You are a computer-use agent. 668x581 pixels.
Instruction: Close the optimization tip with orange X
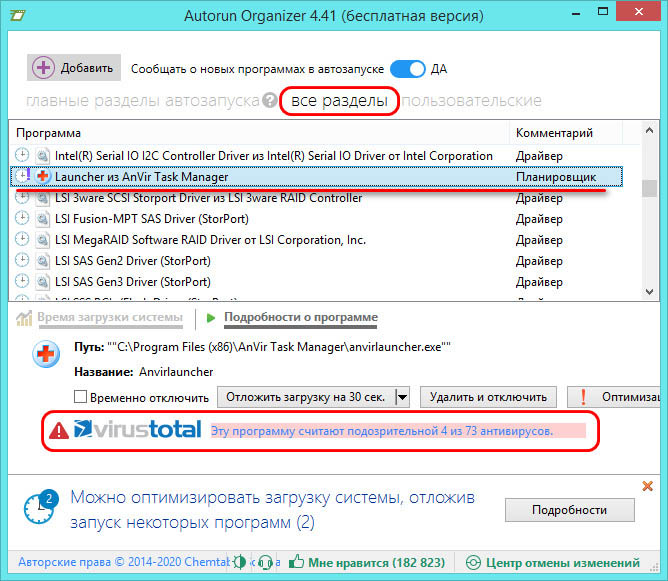[x=648, y=486]
